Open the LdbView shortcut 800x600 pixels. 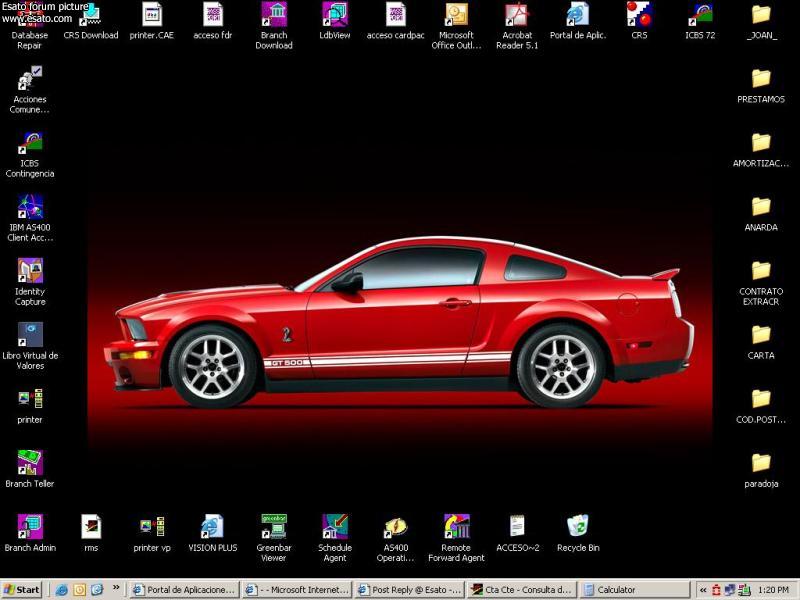(x=335, y=21)
